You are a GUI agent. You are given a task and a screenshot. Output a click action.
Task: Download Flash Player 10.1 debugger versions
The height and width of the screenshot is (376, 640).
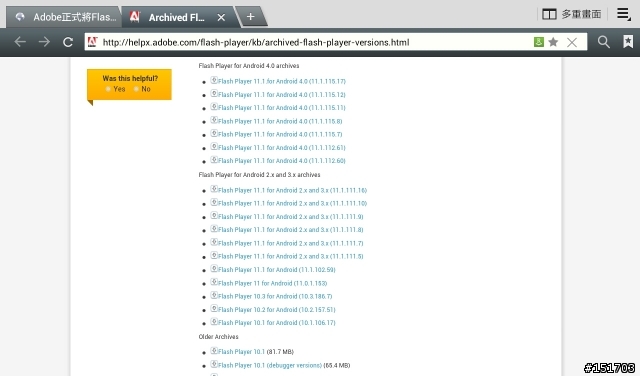tap(270, 365)
